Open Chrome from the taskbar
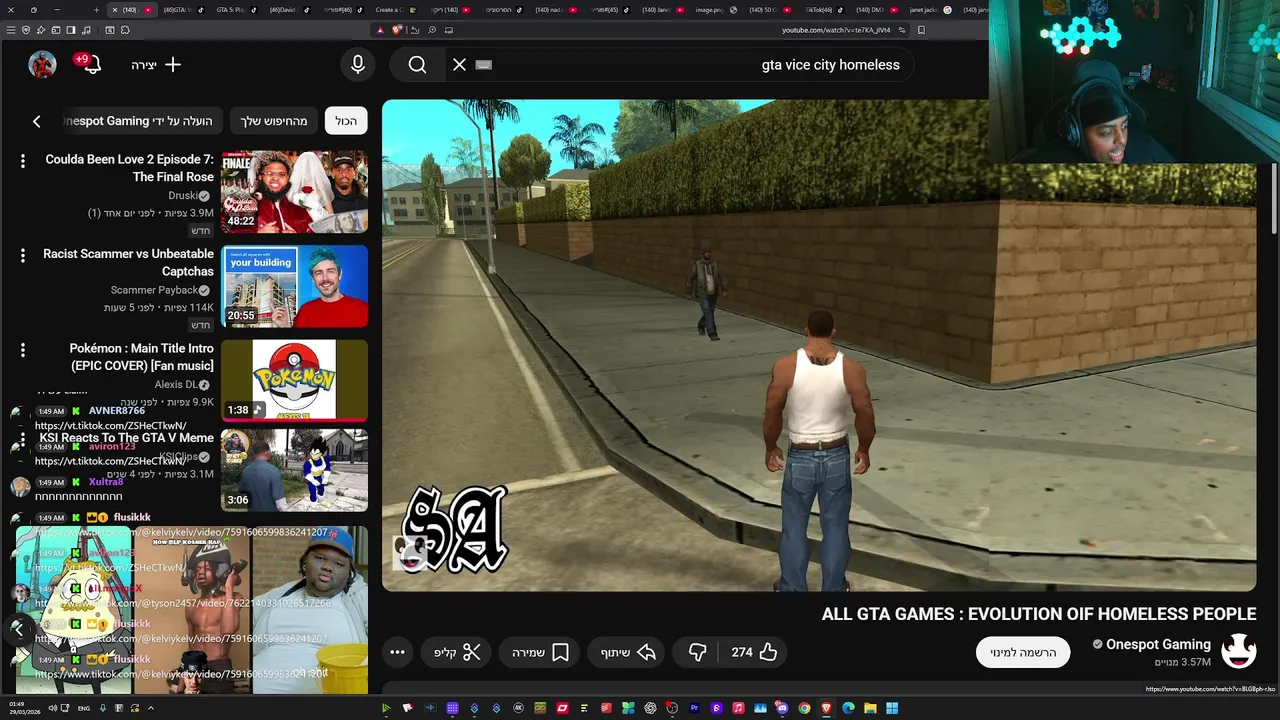1280x720 pixels. click(x=804, y=708)
